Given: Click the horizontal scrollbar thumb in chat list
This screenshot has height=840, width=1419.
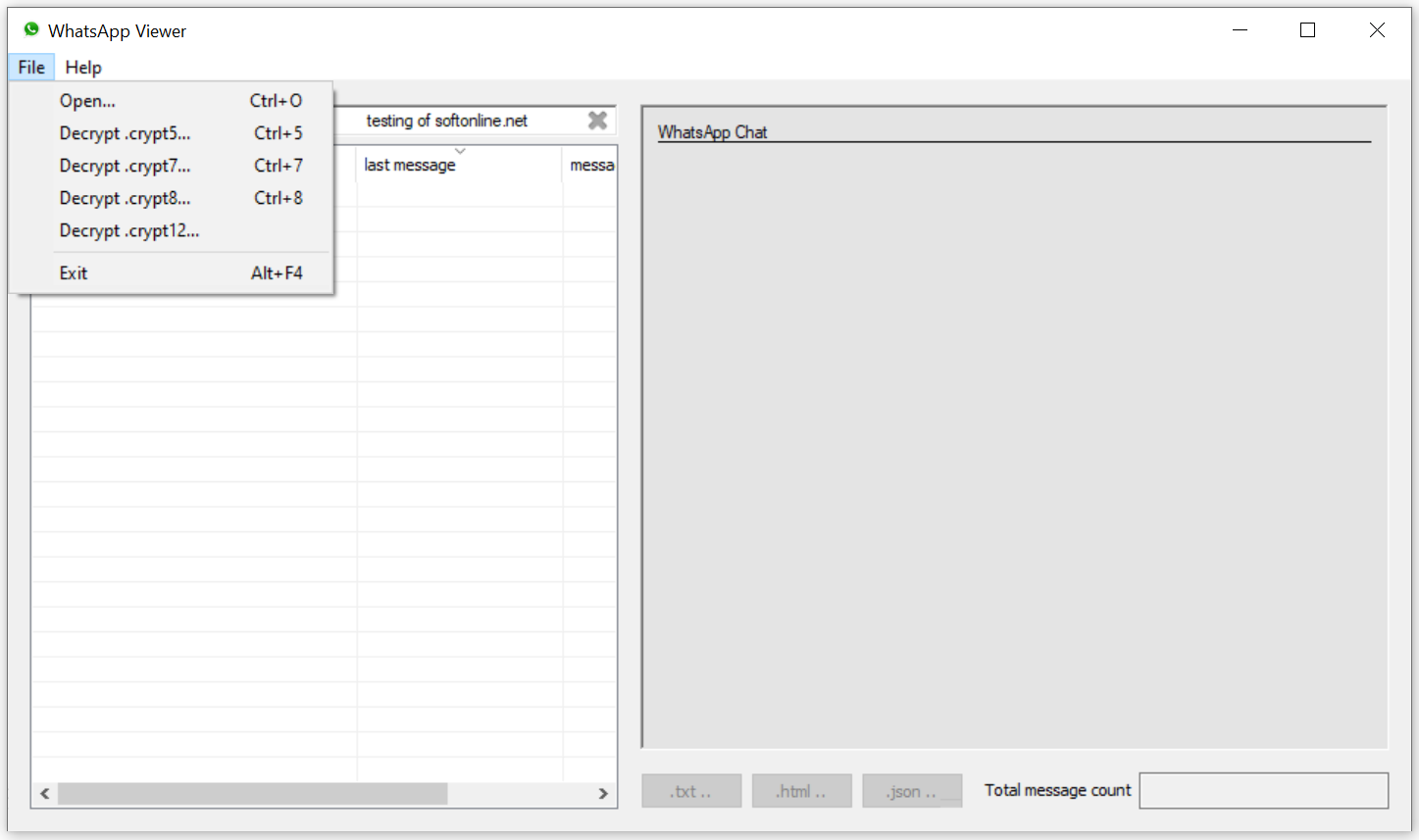Looking at the screenshot, I should click(x=253, y=793).
